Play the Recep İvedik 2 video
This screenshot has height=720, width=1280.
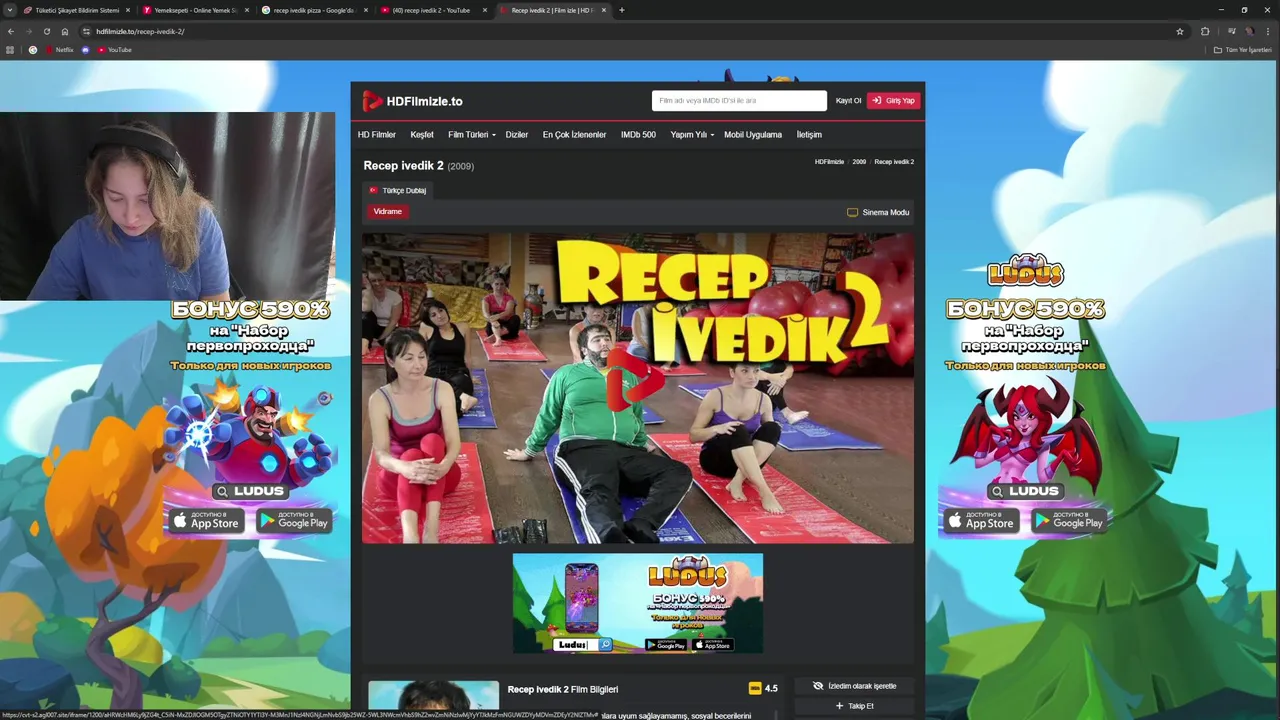635,381
